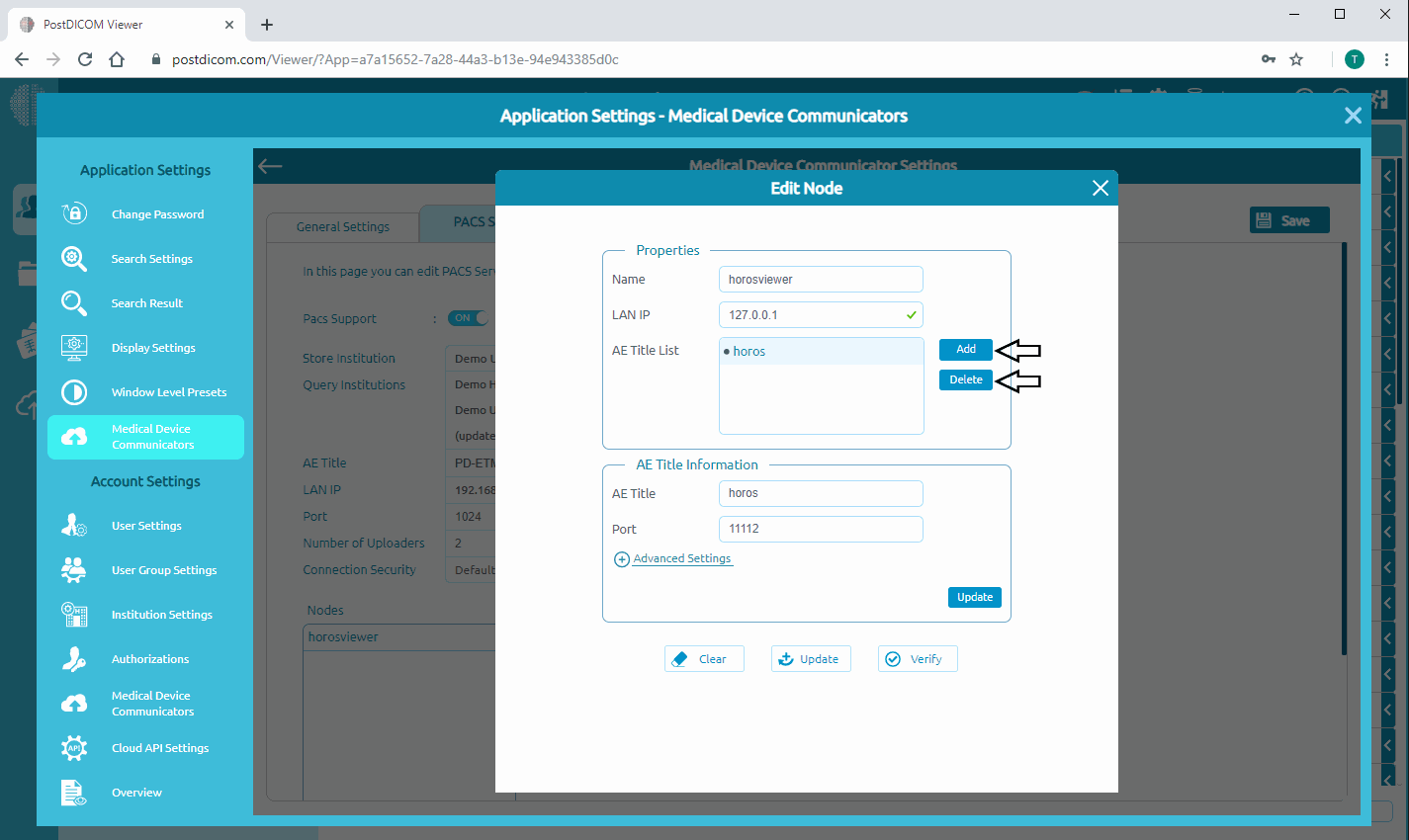Add a new AE Title
The image size is (1409, 840).
966,349
